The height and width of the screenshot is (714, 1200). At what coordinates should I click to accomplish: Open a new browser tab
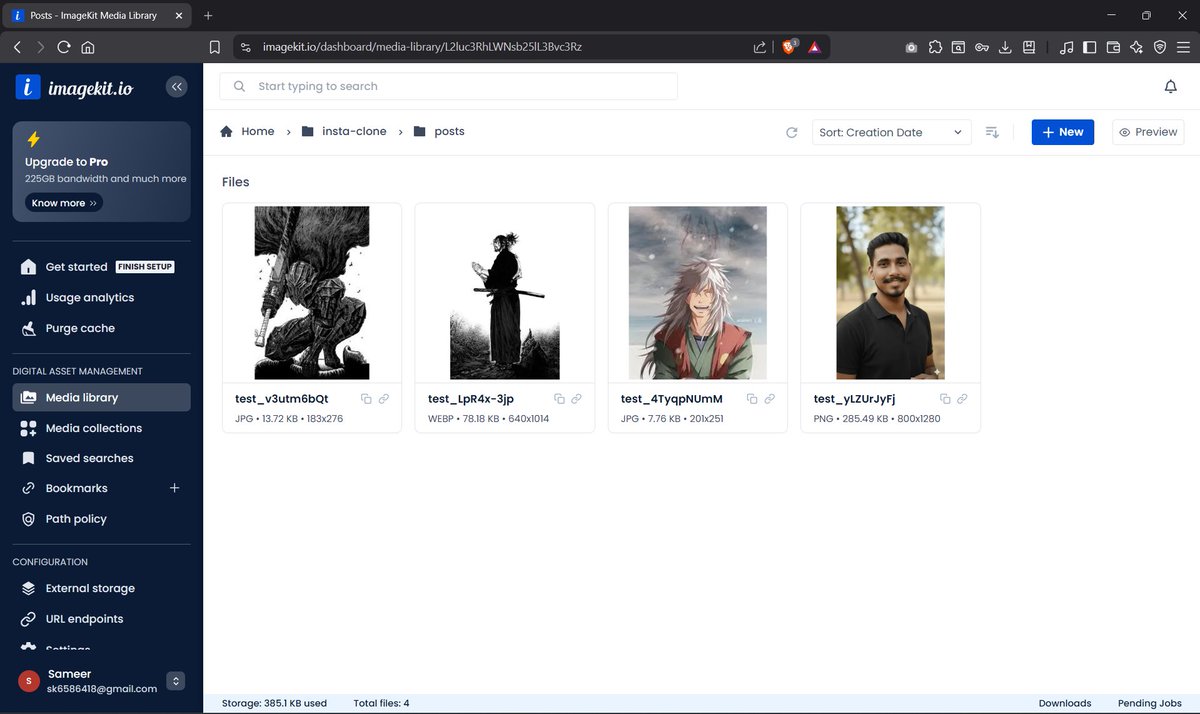pos(208,16)
